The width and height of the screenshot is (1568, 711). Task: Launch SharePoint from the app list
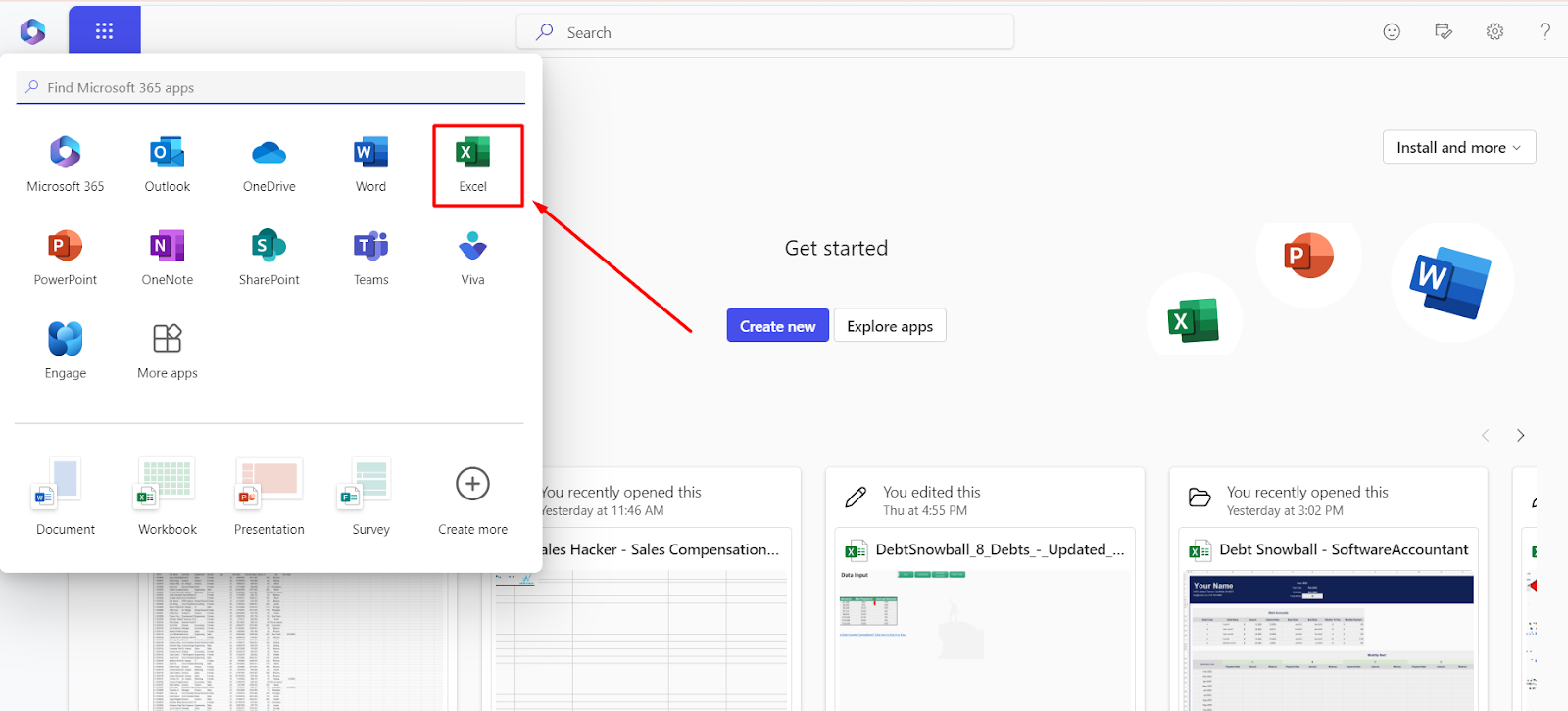(269, 258)
